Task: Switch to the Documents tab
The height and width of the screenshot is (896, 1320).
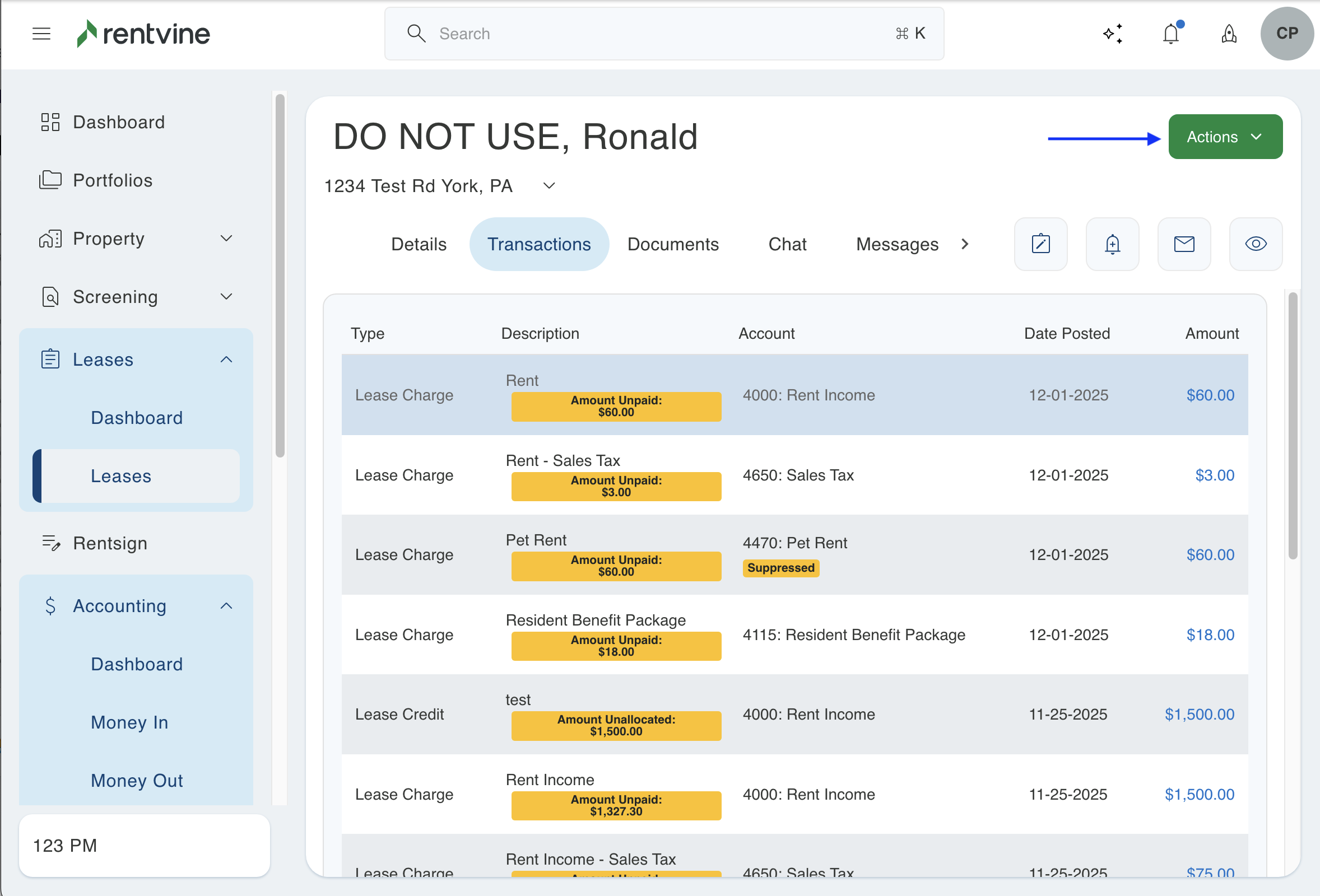Action: (672, 244)
